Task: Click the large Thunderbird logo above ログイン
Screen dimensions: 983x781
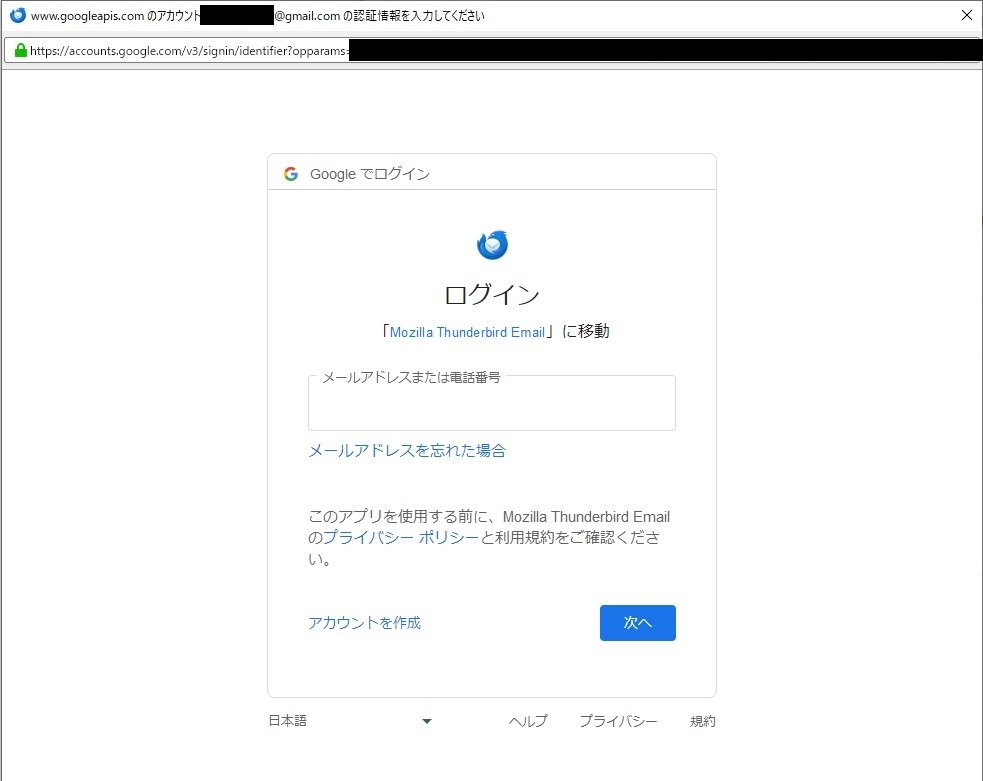Action: pyautogui.click(x=492, y=244)
